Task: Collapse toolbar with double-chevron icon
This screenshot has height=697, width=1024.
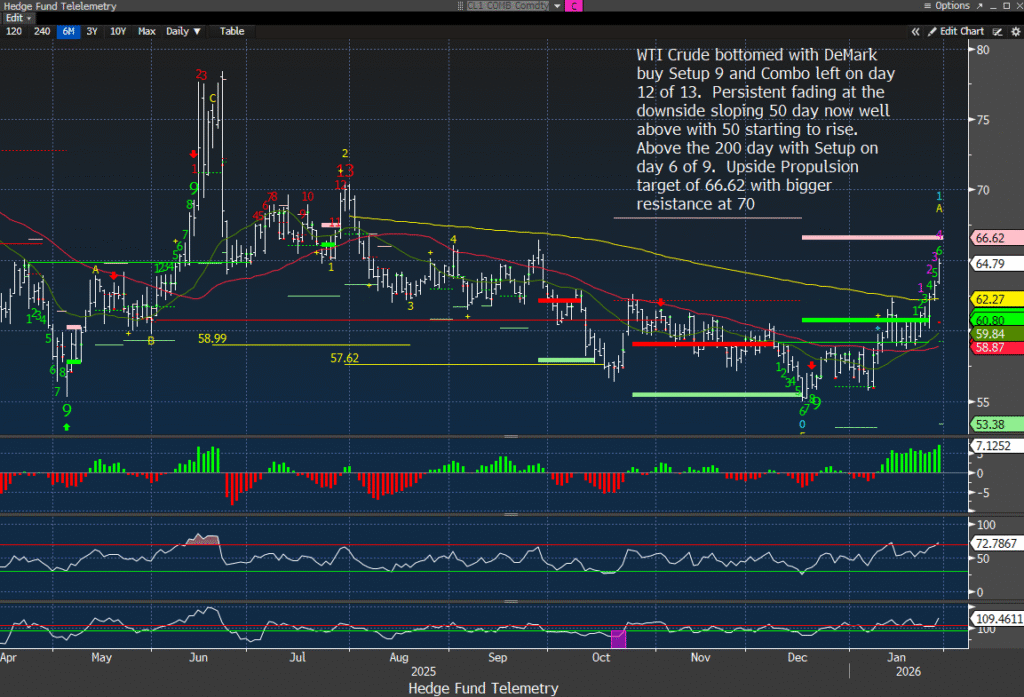Action: pyautogui.click(x=916, y=31)
